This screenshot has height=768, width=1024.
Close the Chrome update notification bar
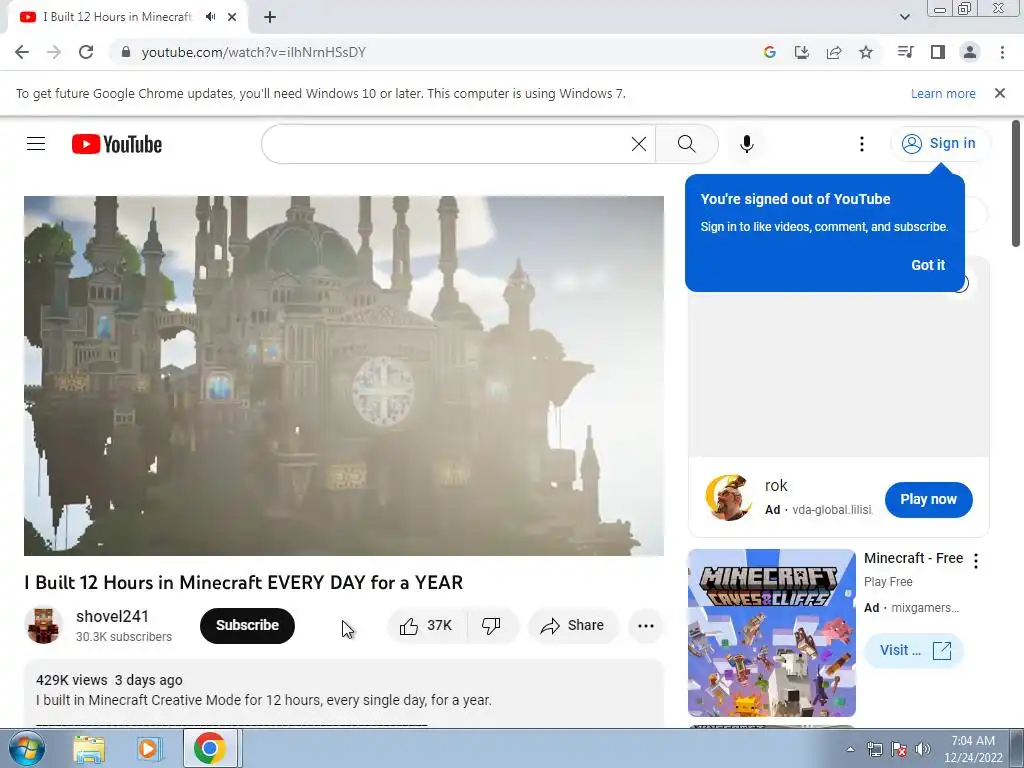999,93
